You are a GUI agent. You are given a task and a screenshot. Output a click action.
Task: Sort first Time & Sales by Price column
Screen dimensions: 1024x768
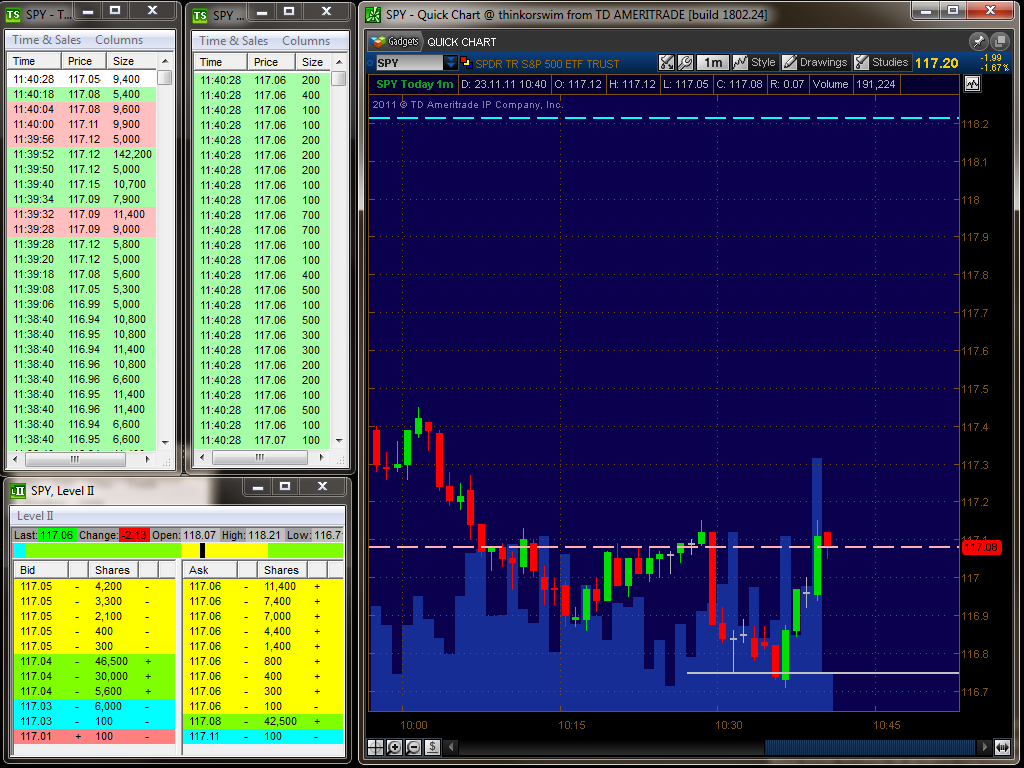click(84, 61)
